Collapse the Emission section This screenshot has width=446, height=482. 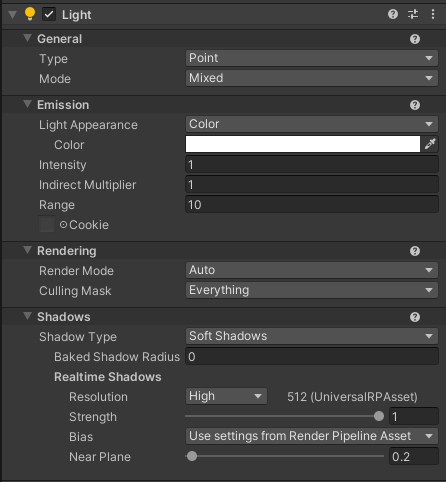coord(28,104)
